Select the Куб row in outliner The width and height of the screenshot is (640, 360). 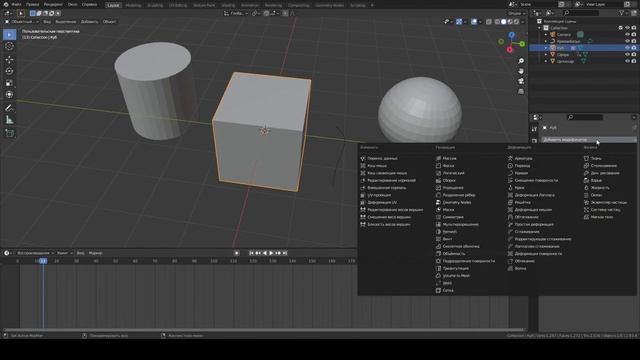point(584,48)
